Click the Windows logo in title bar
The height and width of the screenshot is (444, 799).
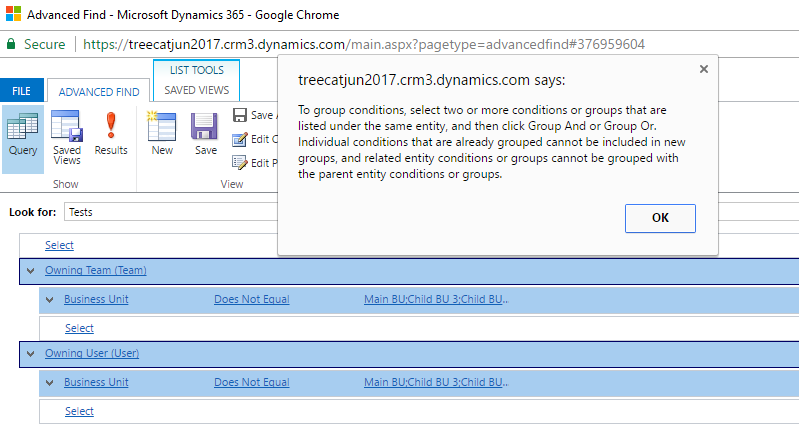13,14
